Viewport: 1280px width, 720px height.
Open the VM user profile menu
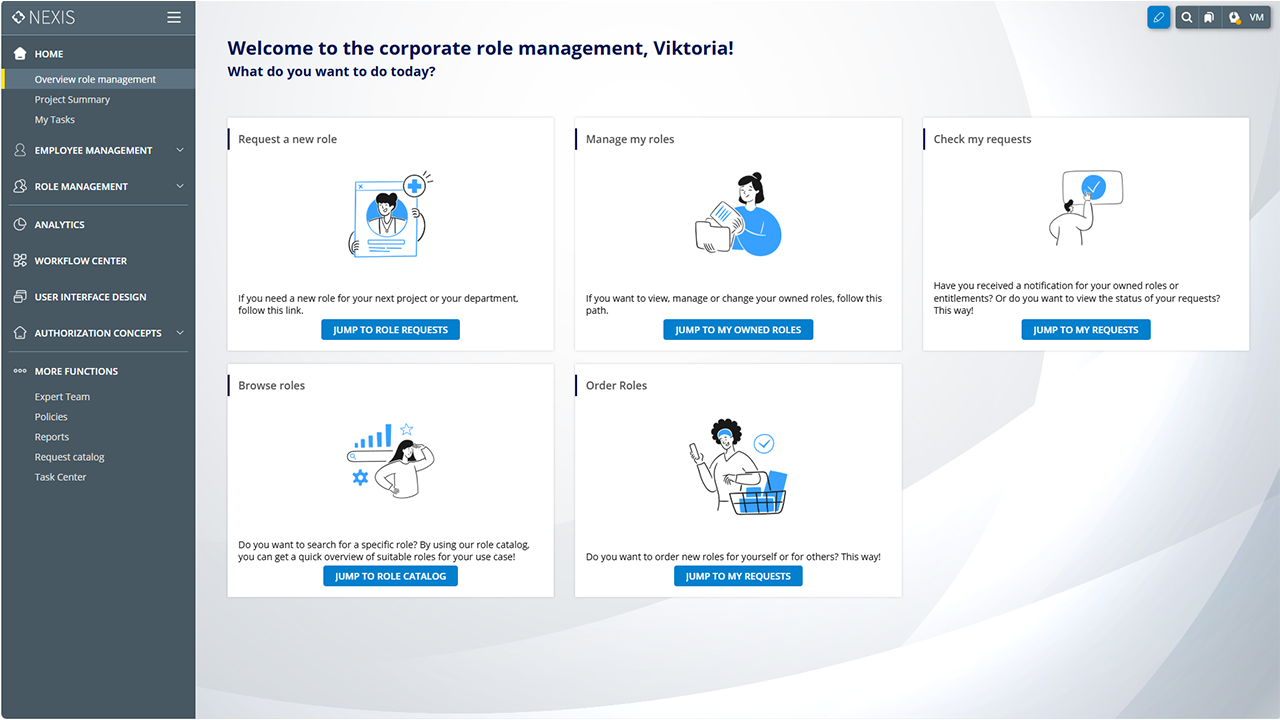click(x=1256, y=17)
